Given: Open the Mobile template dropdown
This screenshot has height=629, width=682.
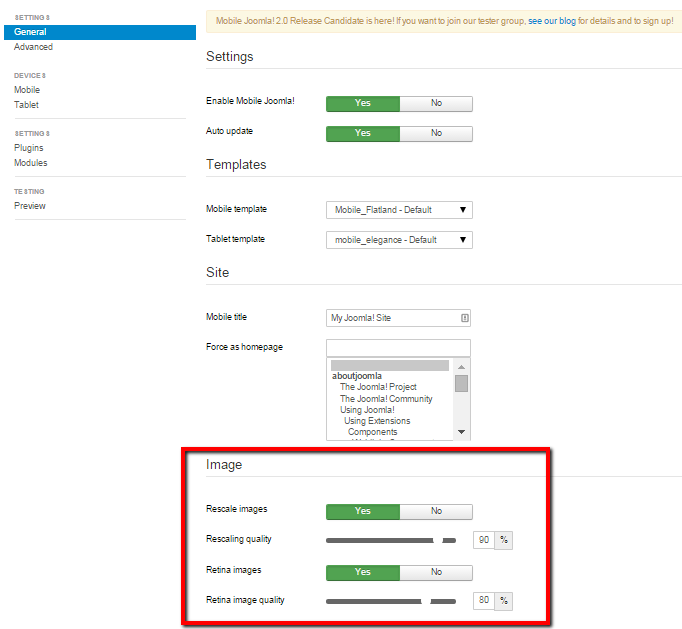Looking at the screenshot, I should pyautogui.click(x=399, y=210).
